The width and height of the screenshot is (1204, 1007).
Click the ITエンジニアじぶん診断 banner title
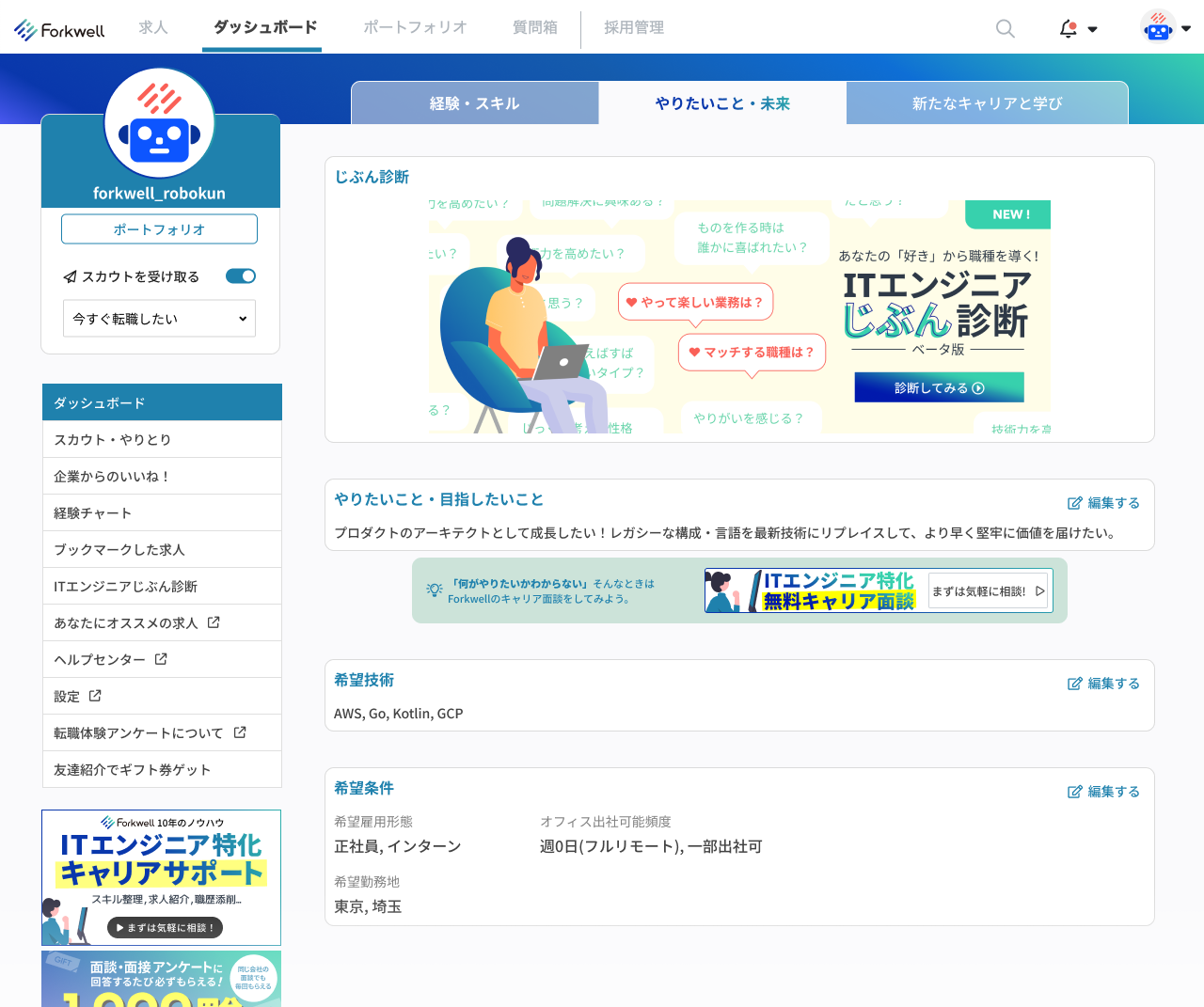[937, 305]
